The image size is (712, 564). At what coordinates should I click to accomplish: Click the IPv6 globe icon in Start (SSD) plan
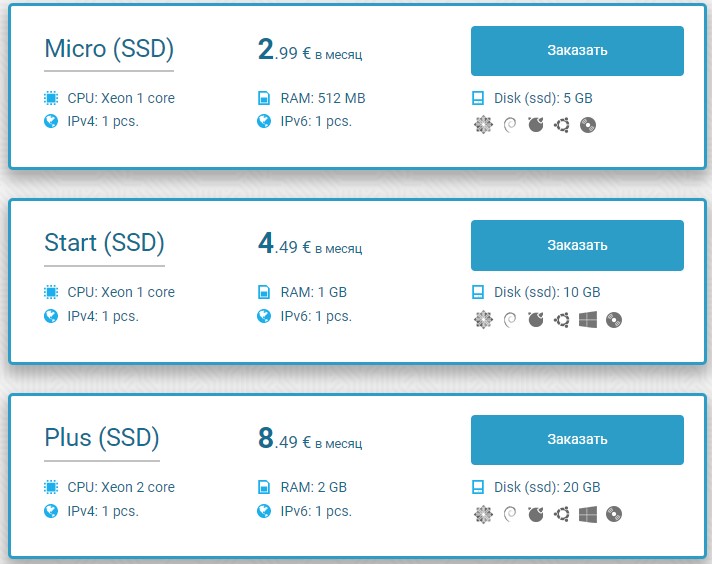click(x=264, y=316)
